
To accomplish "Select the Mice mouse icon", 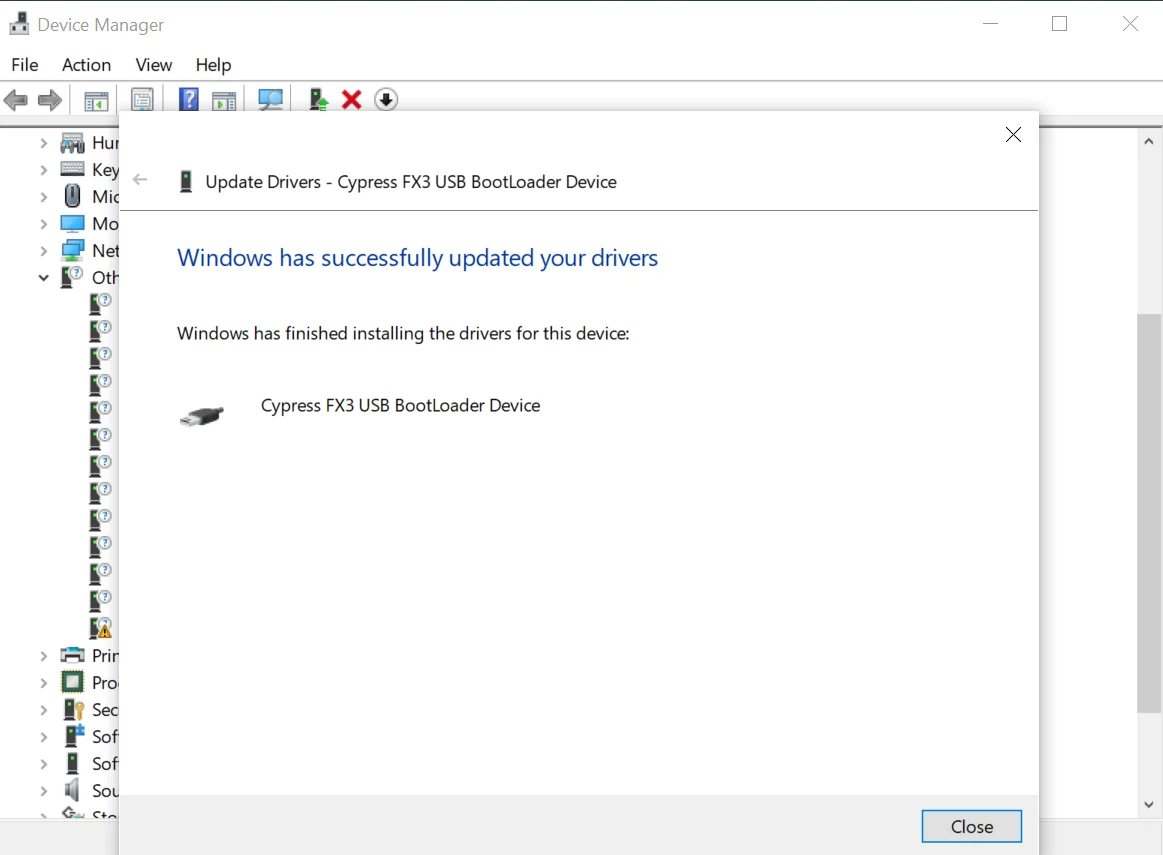I will click(72, 196).
